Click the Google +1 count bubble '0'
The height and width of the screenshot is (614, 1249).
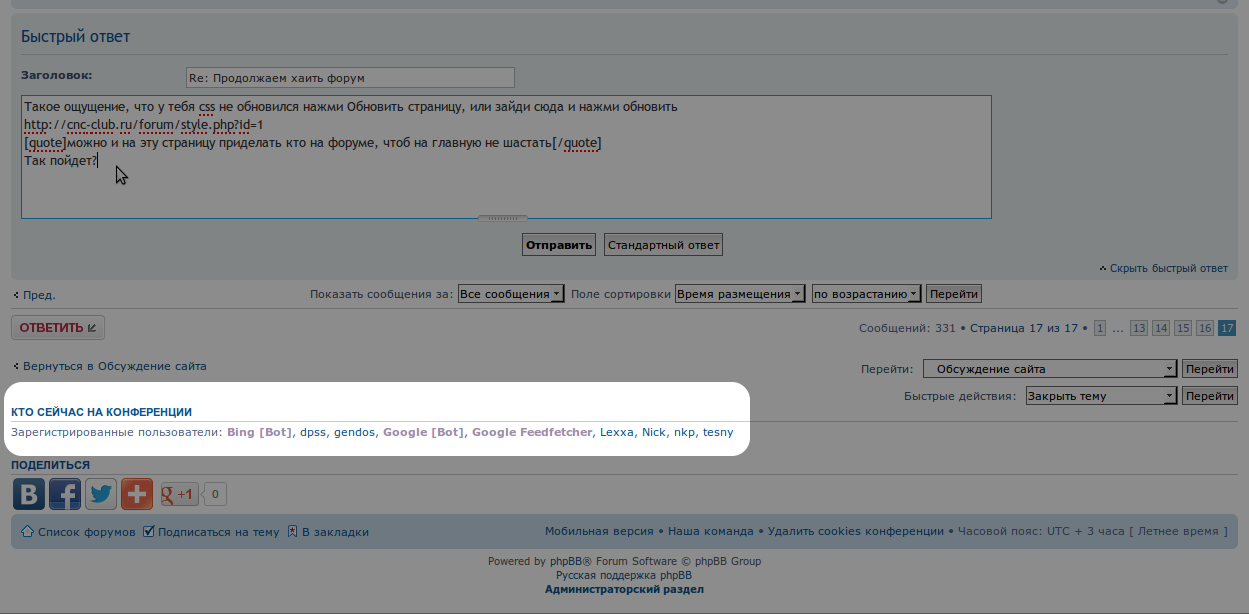click(x=215, y=494)
